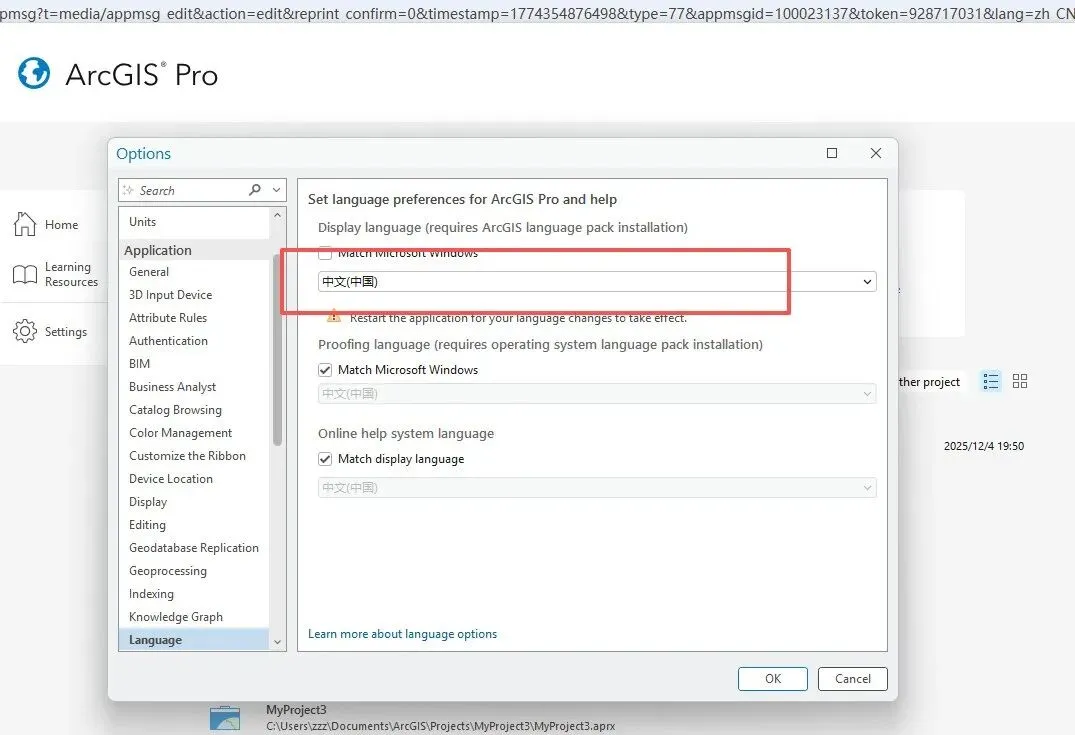Screen dimensions: 1075x735
Task: Select Editing options
Action: coord(147,525)
